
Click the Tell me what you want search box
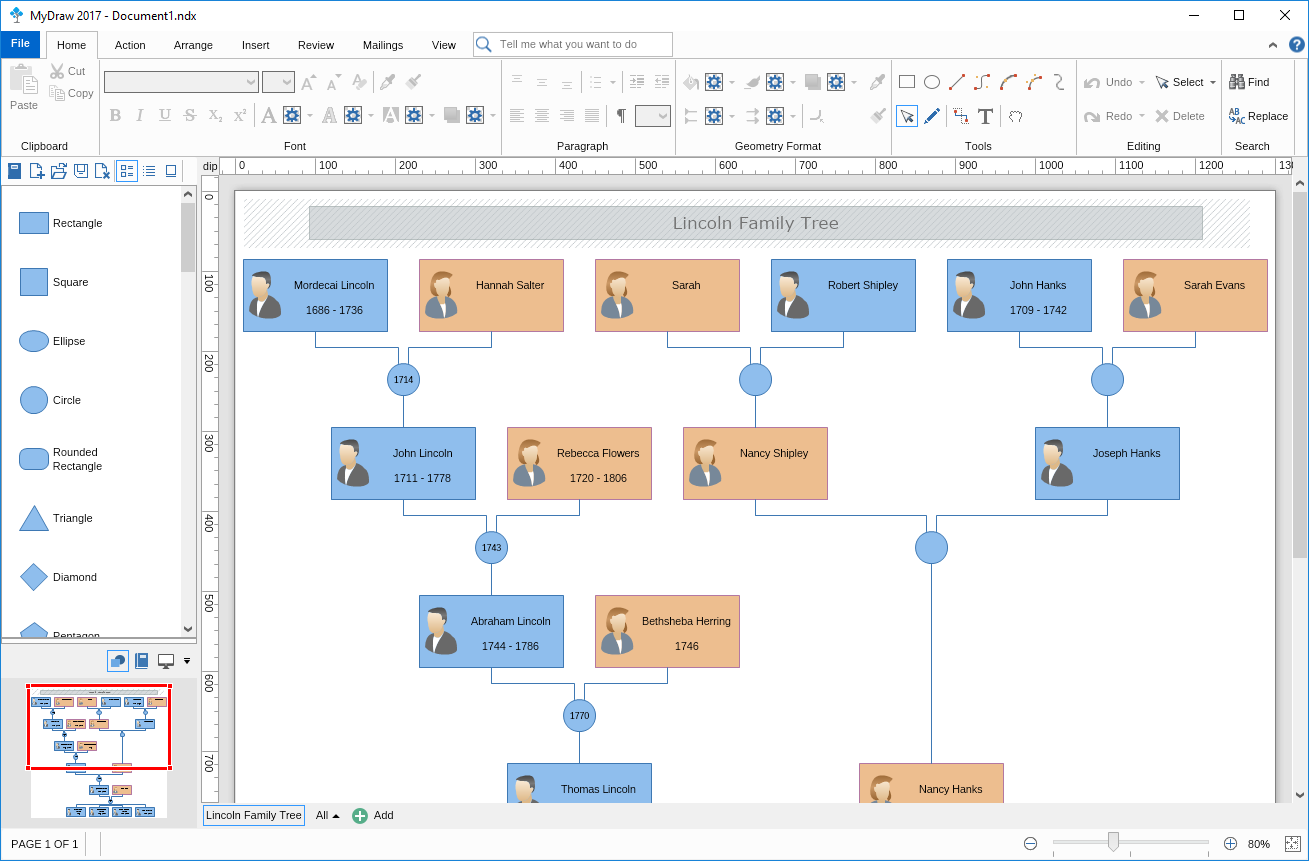(573, 45)
